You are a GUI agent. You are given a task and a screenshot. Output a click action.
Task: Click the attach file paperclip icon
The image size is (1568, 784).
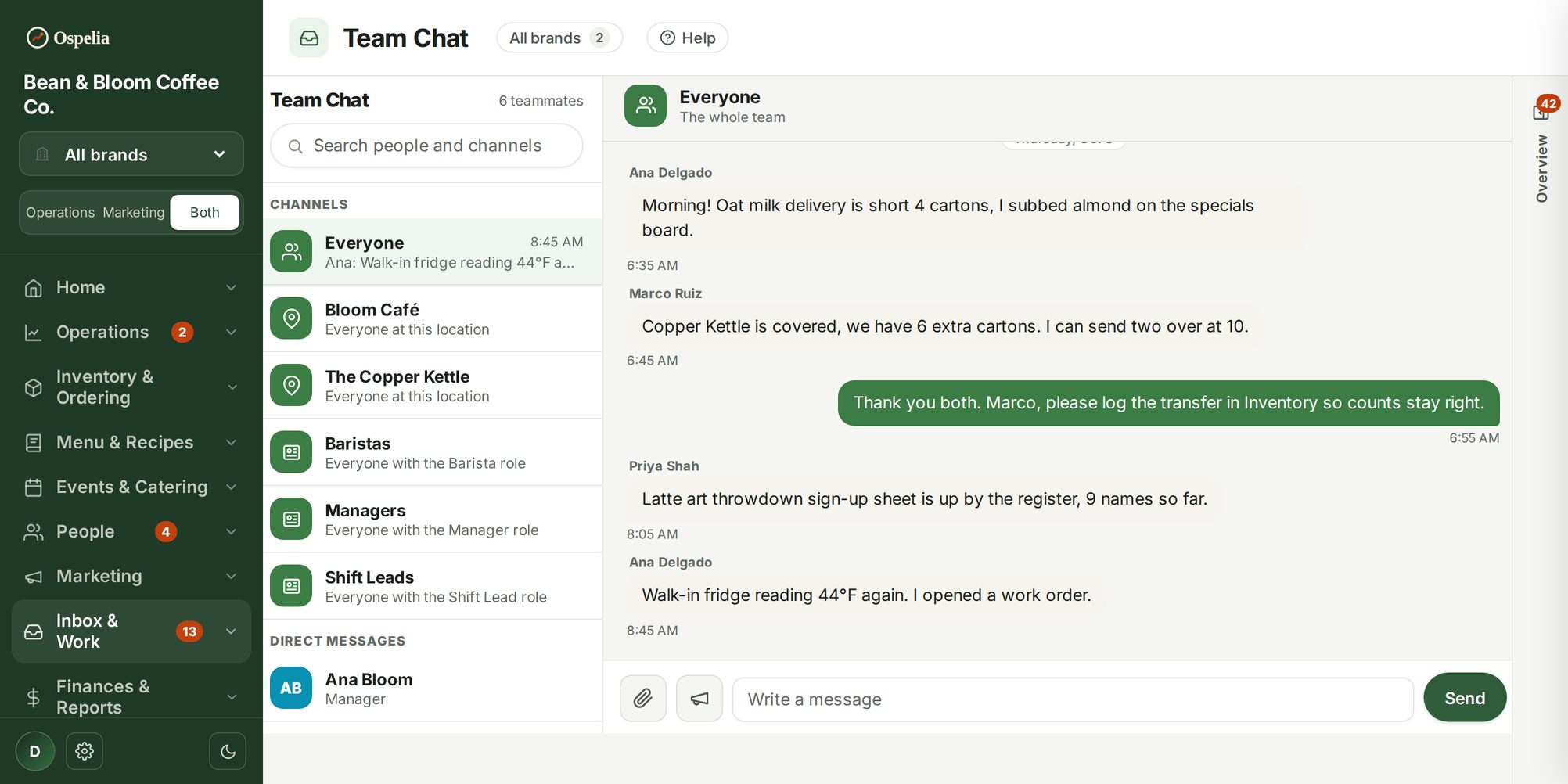click(x=643, y=699)
